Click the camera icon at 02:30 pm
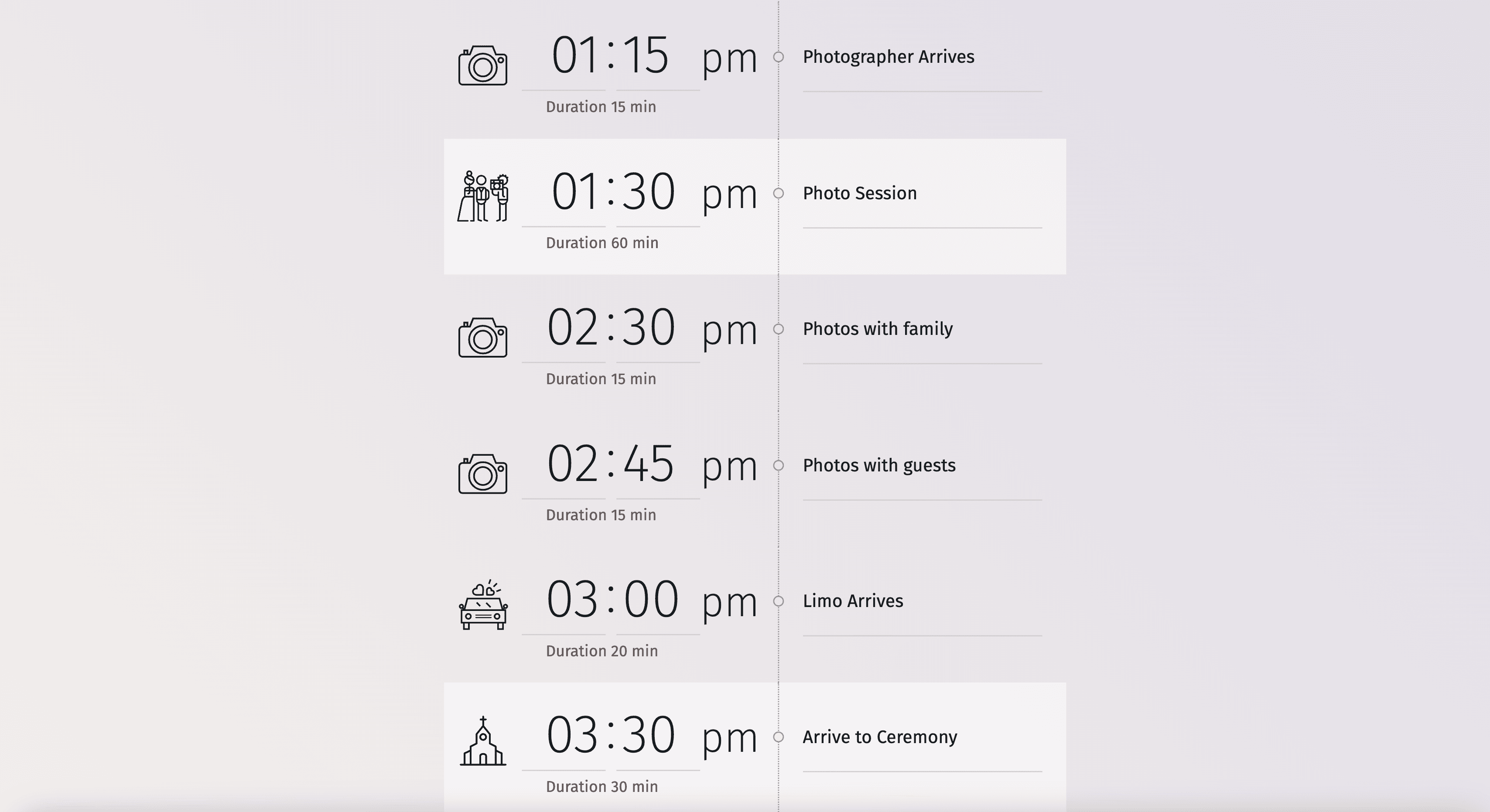The image size is (1490, 812). [x=484, y=335]
